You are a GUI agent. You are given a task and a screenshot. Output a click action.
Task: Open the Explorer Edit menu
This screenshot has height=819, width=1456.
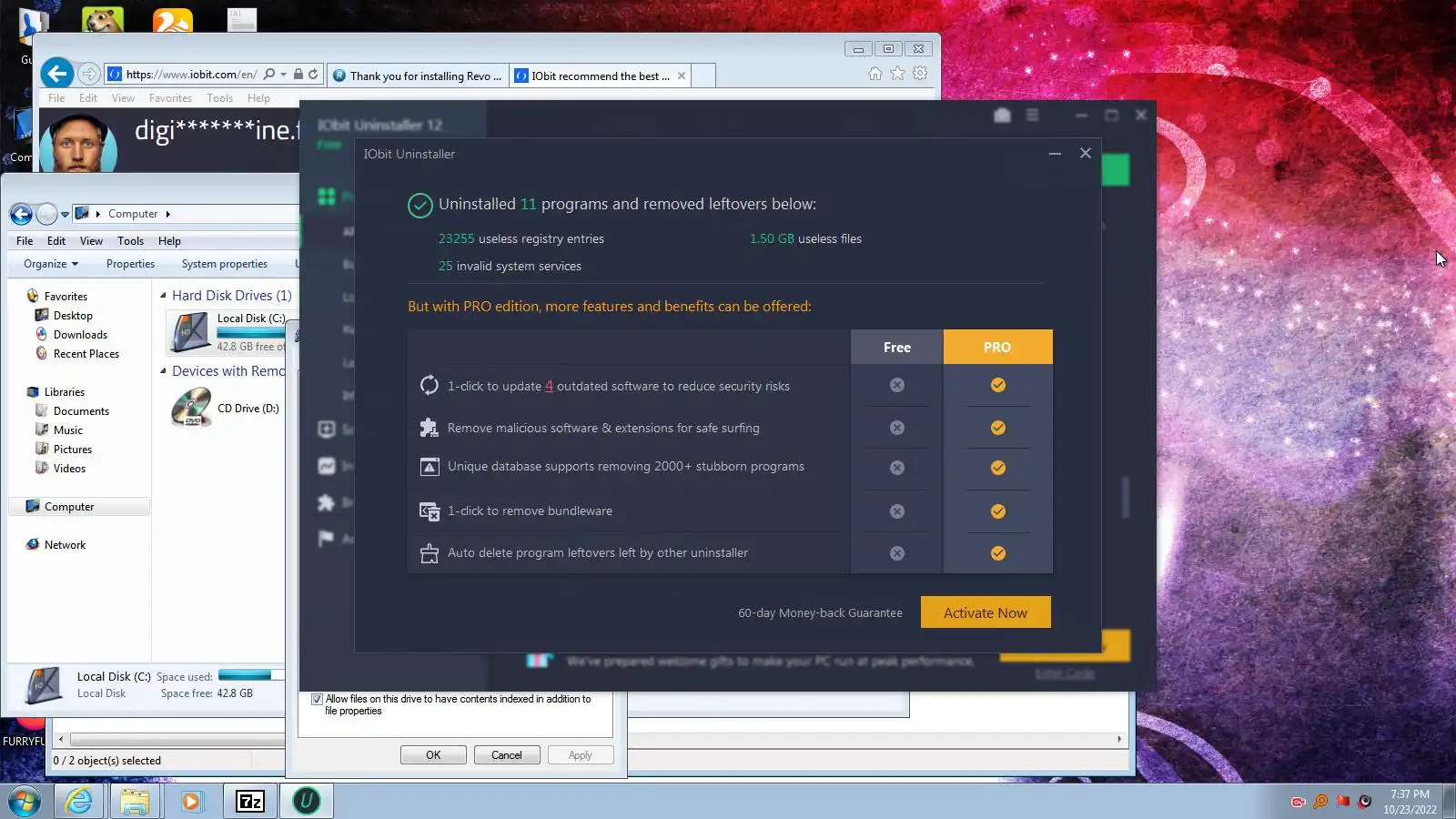tap(56, 241)
